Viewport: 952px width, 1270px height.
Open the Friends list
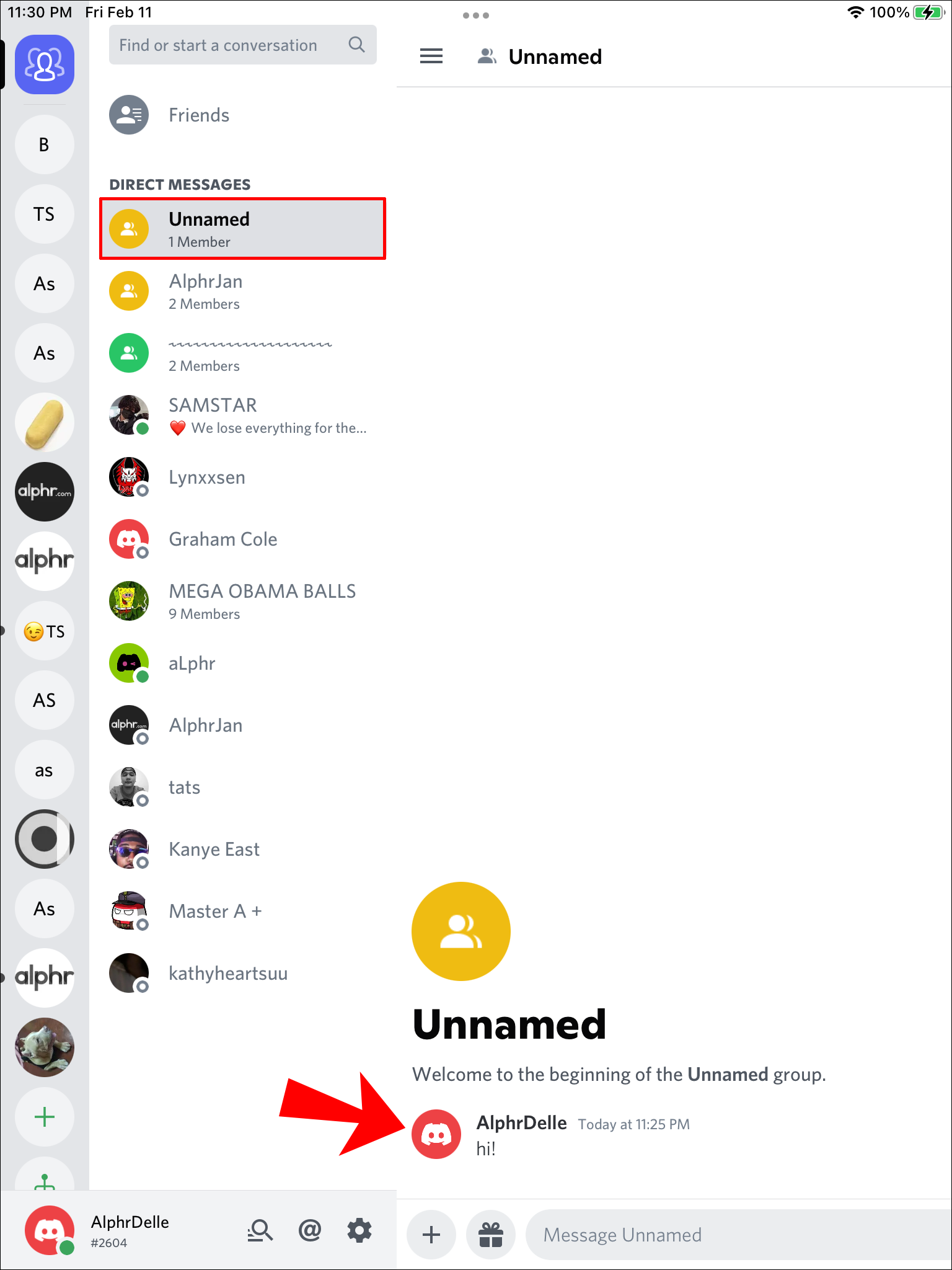pyautogui.click(x=243, y=115)
